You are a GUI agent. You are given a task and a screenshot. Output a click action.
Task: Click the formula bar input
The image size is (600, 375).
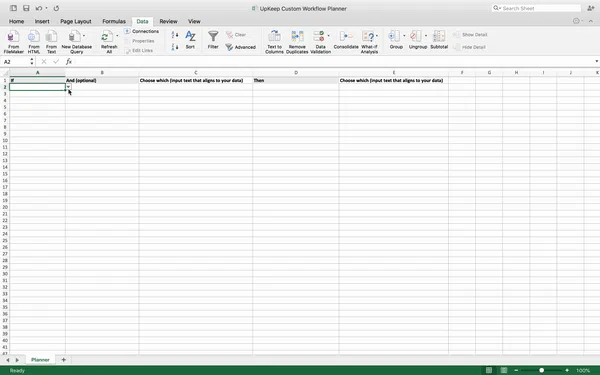click(333, 61)
